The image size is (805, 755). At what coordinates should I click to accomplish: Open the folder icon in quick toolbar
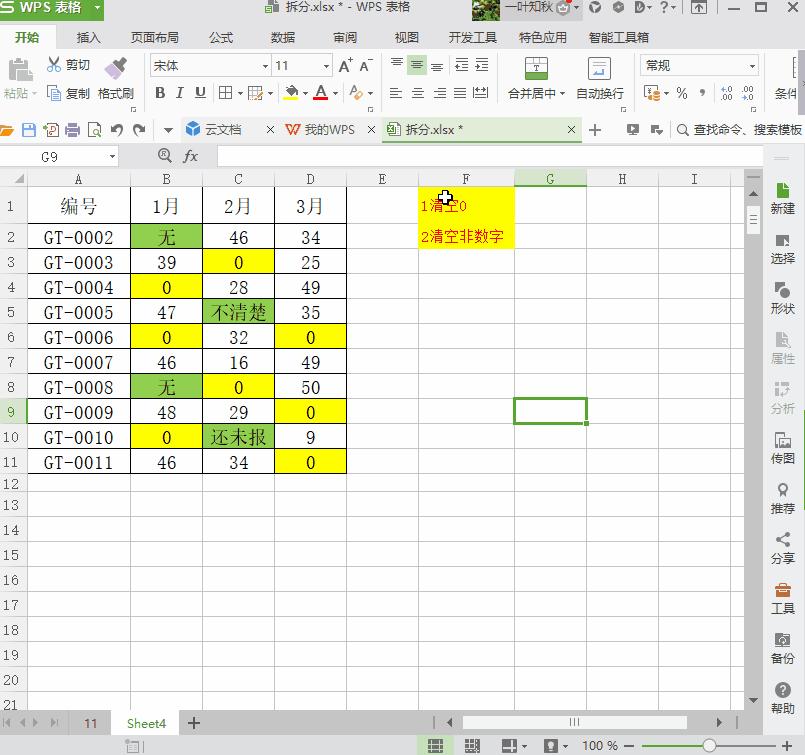[7, 130]
